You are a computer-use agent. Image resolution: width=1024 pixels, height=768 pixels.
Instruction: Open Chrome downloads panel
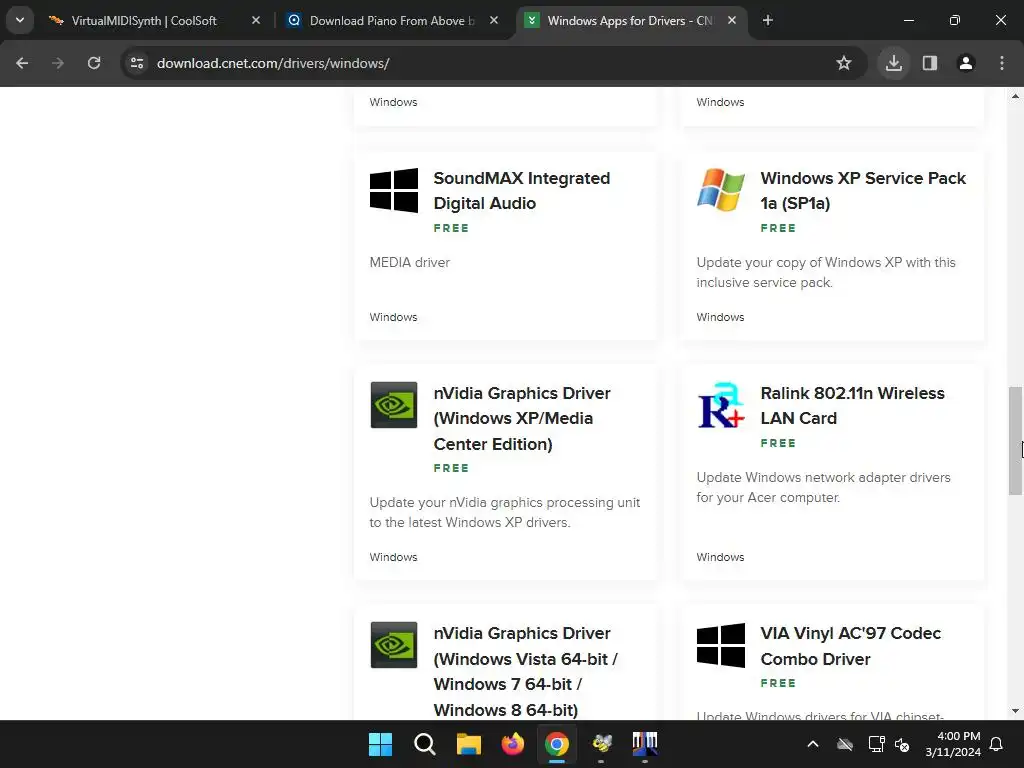pos(894,63)
